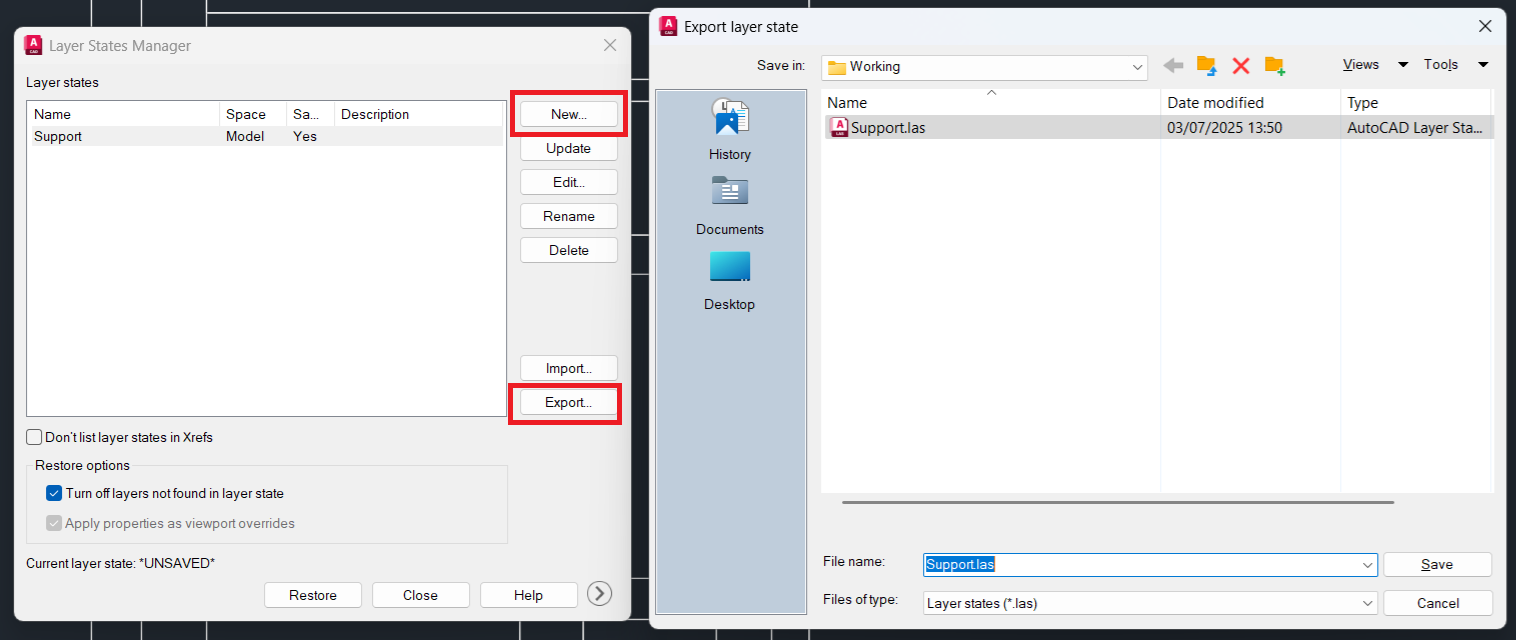Open the Tools menu

pos(1441,65)
